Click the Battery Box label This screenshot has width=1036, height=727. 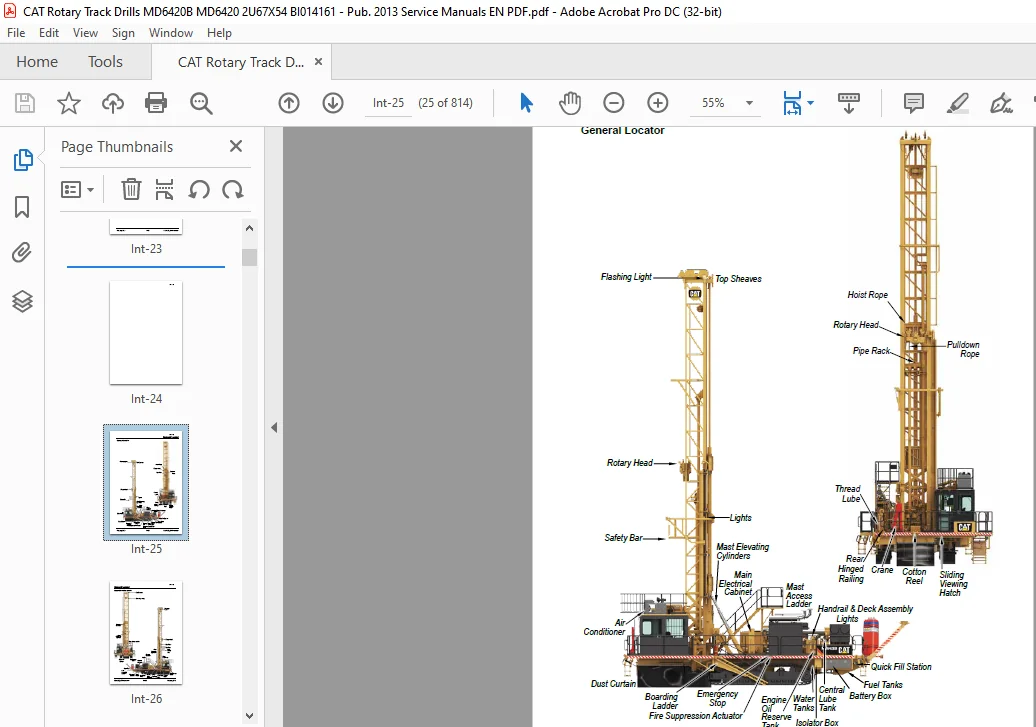(870, 696)
